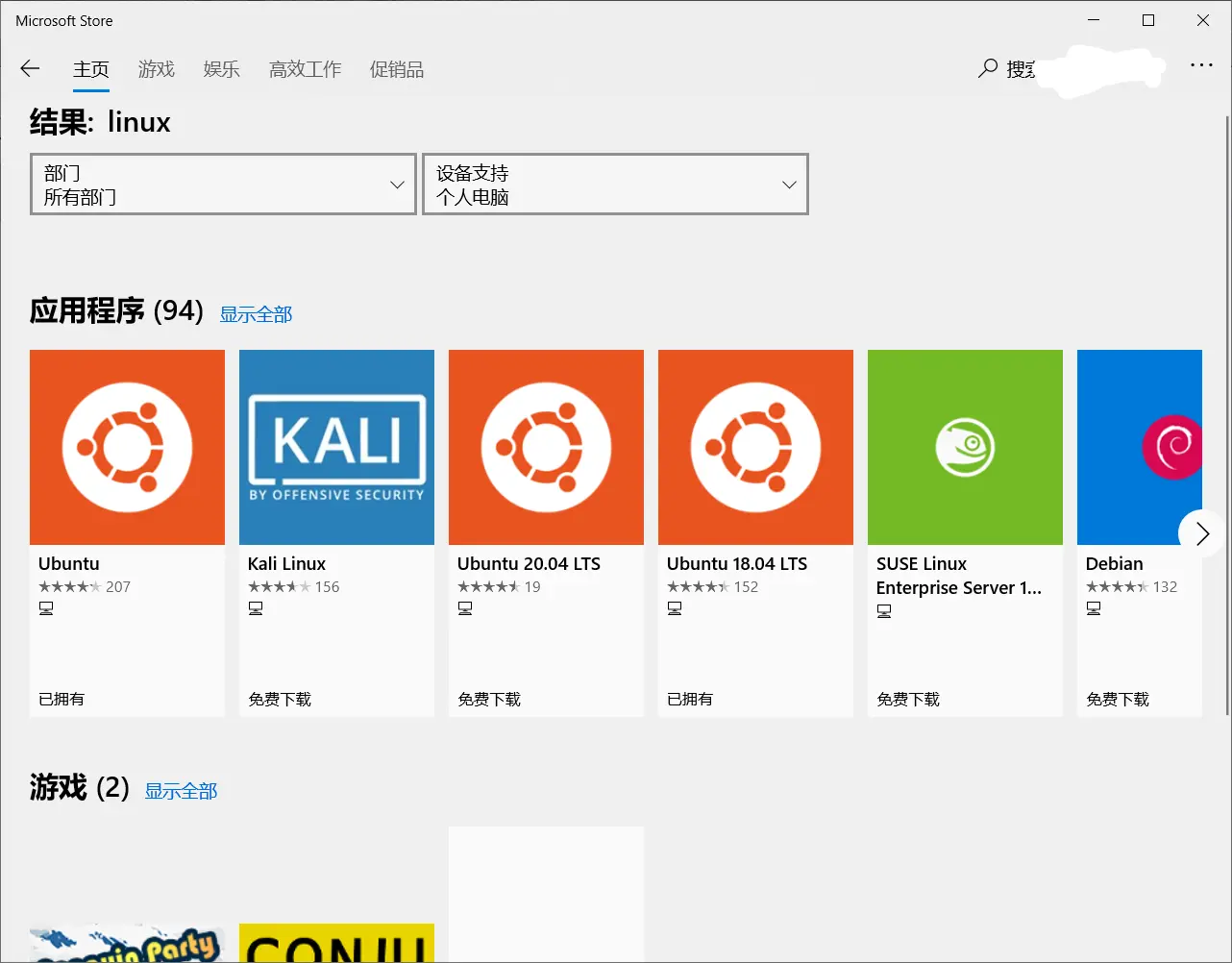Click PC device icon under Ubuntu 20.04 LTS

click(x=465, y=608)
